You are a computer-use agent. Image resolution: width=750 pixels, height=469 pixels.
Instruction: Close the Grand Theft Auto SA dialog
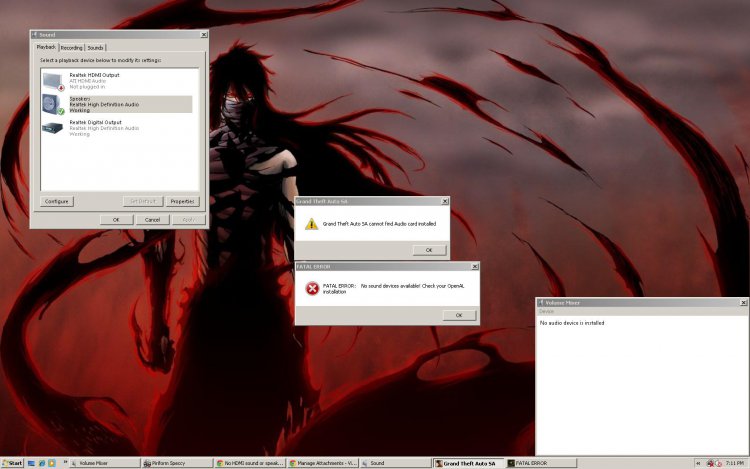coord(445,201)
